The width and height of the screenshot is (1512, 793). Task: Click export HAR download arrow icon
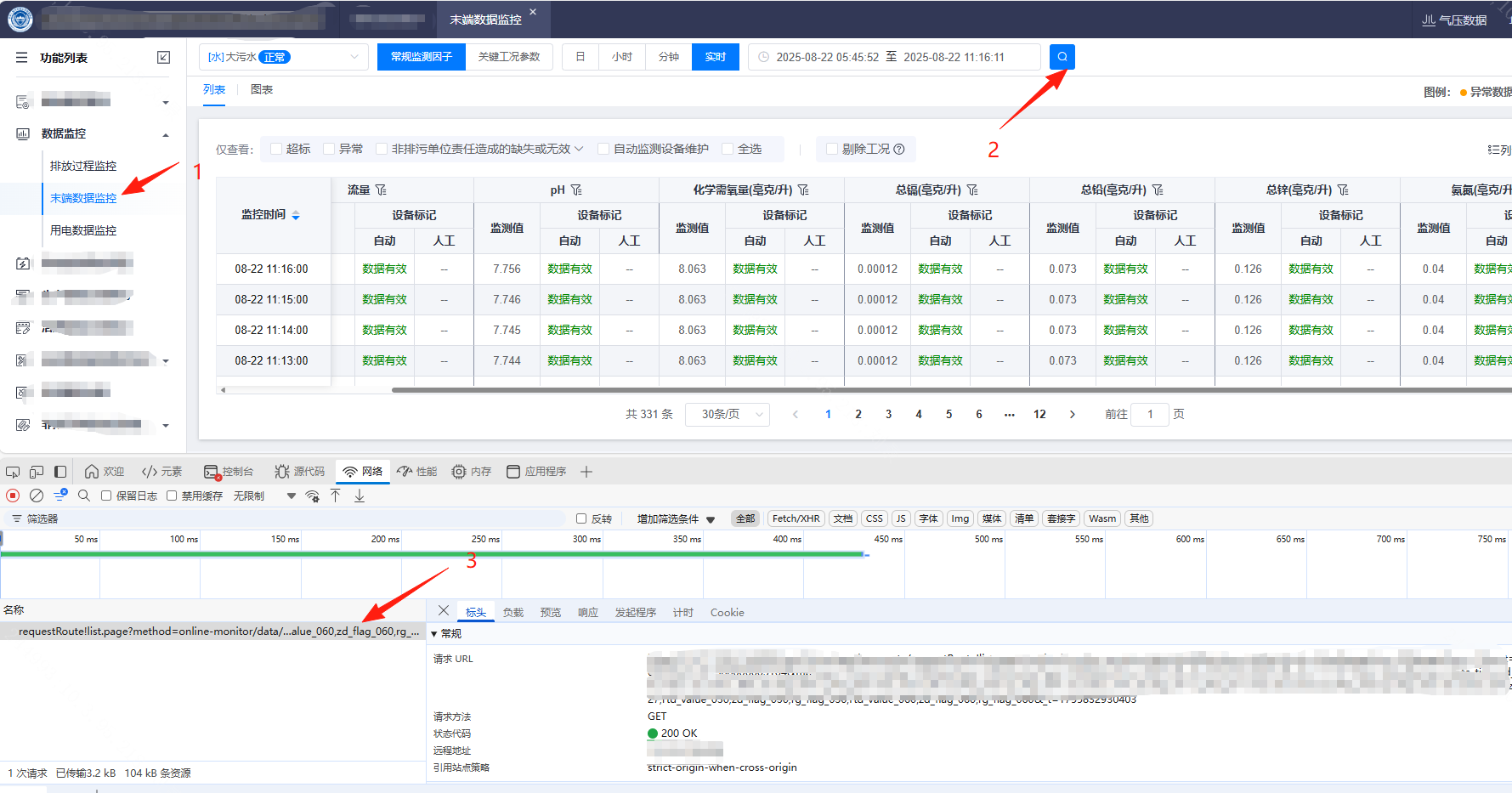(360, 496)
